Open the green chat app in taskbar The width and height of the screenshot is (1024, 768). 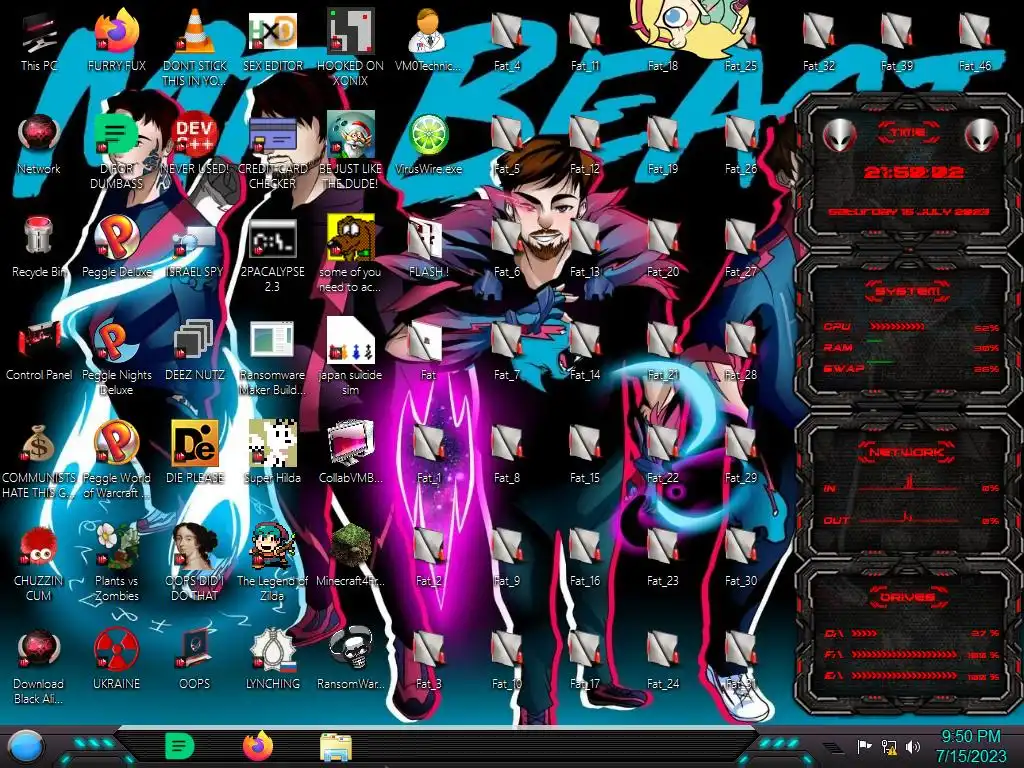(x=180, y=746)
